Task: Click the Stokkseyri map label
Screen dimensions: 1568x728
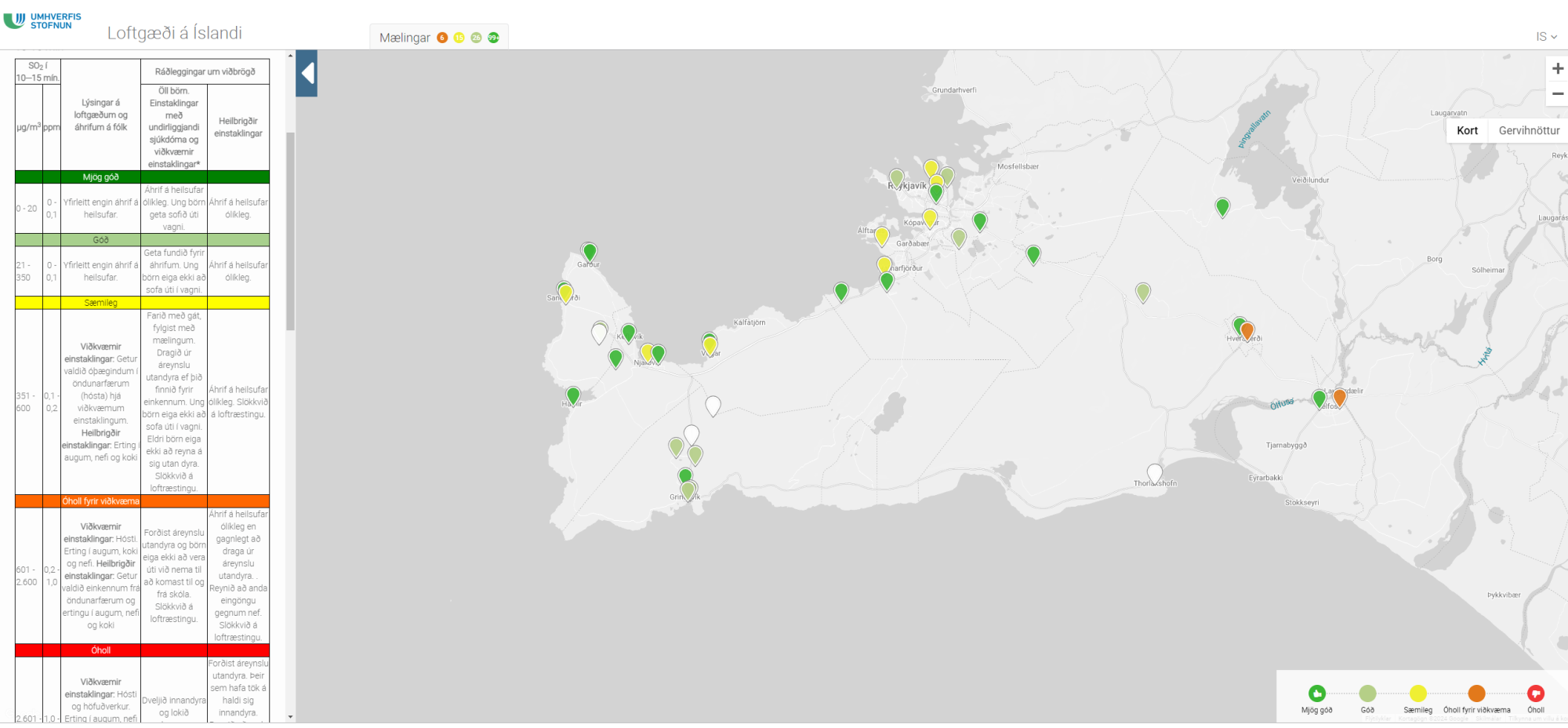Action: [x=1301, y=503]
